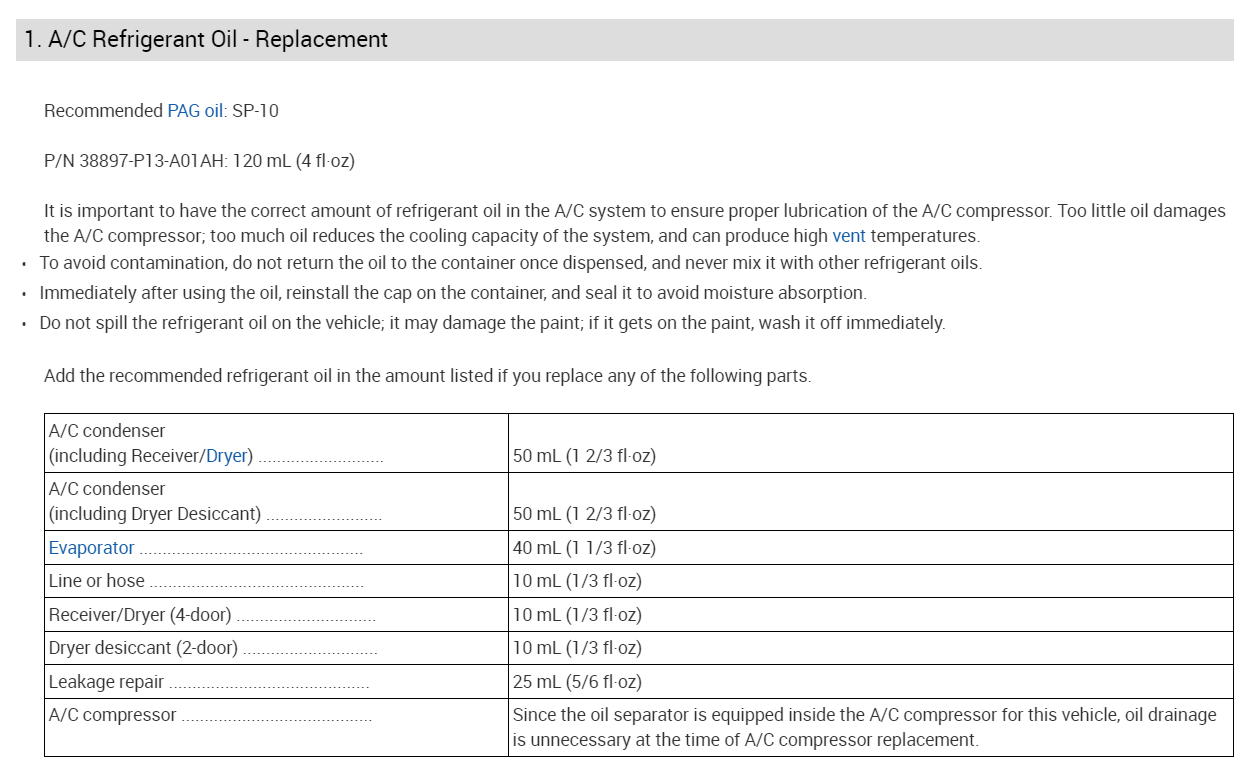Click the 'Add the recommended refrigerant oil' sentence

[x=427, y=376]
